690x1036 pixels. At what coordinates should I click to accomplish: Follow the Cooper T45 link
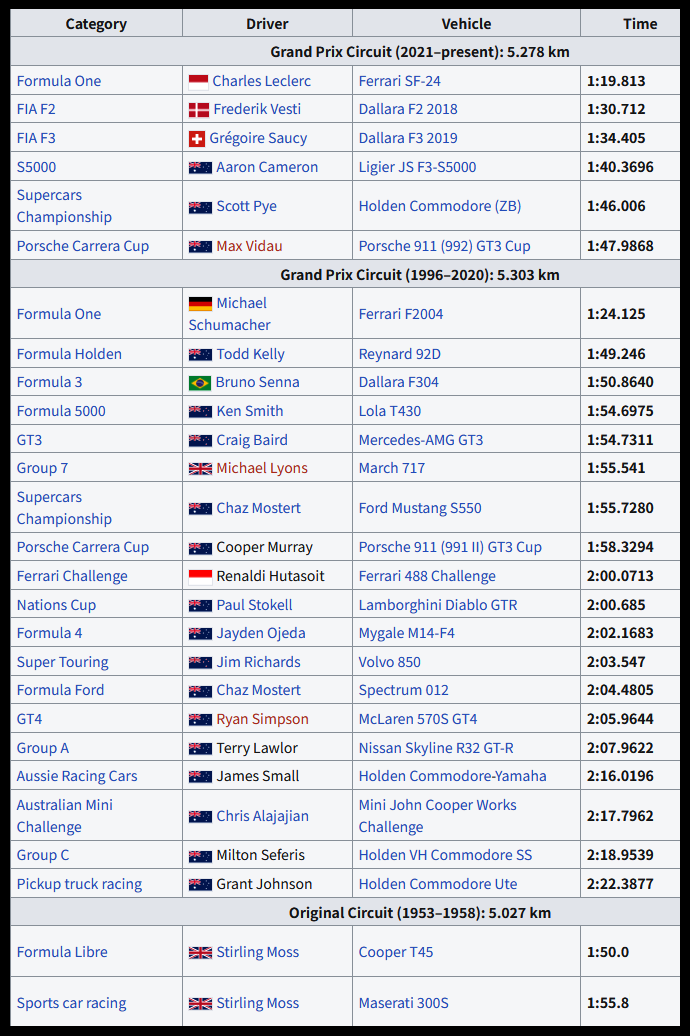[395, 953]
